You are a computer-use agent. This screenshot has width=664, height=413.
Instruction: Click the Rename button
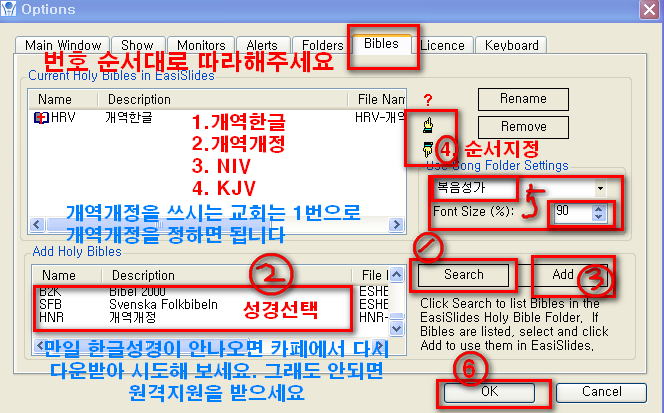tap(523, 99)
